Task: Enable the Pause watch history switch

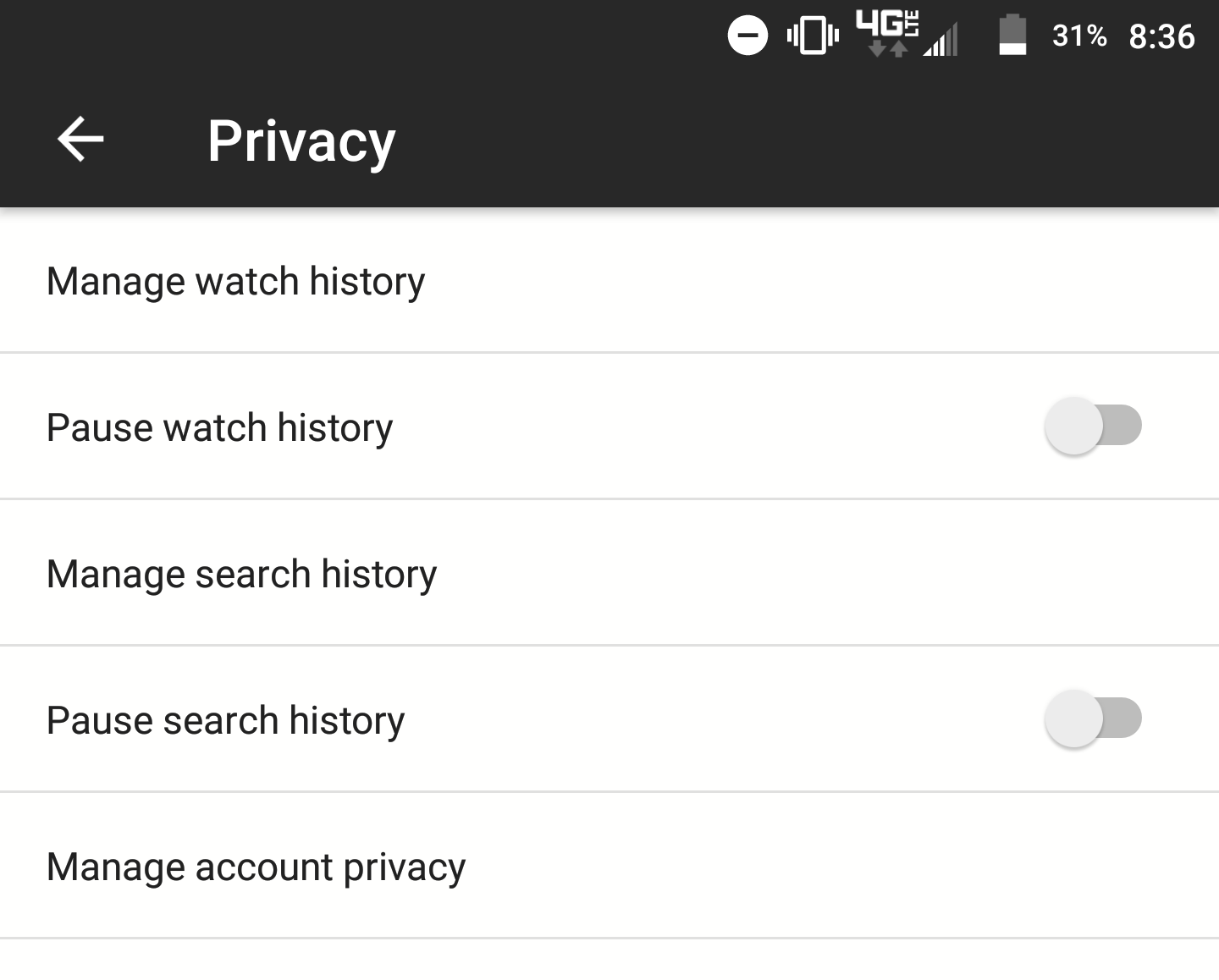Action: pyautogui.click(x=1092, y=426)
